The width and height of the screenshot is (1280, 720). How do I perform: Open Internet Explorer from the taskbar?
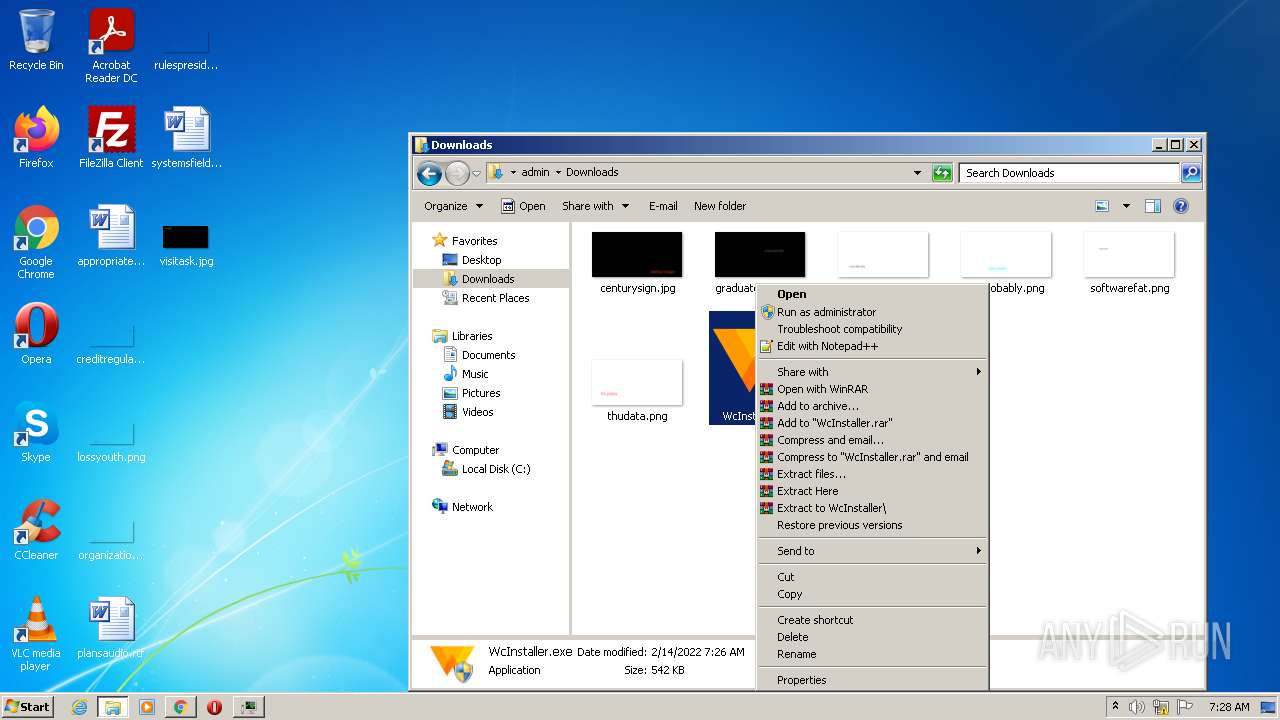79,707
